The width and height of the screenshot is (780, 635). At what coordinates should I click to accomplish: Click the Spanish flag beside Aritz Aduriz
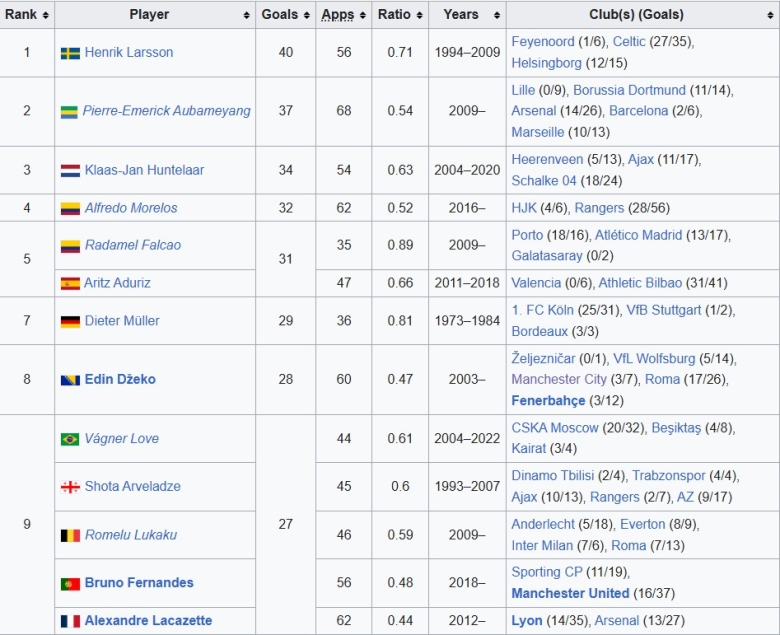click(70, 284)
